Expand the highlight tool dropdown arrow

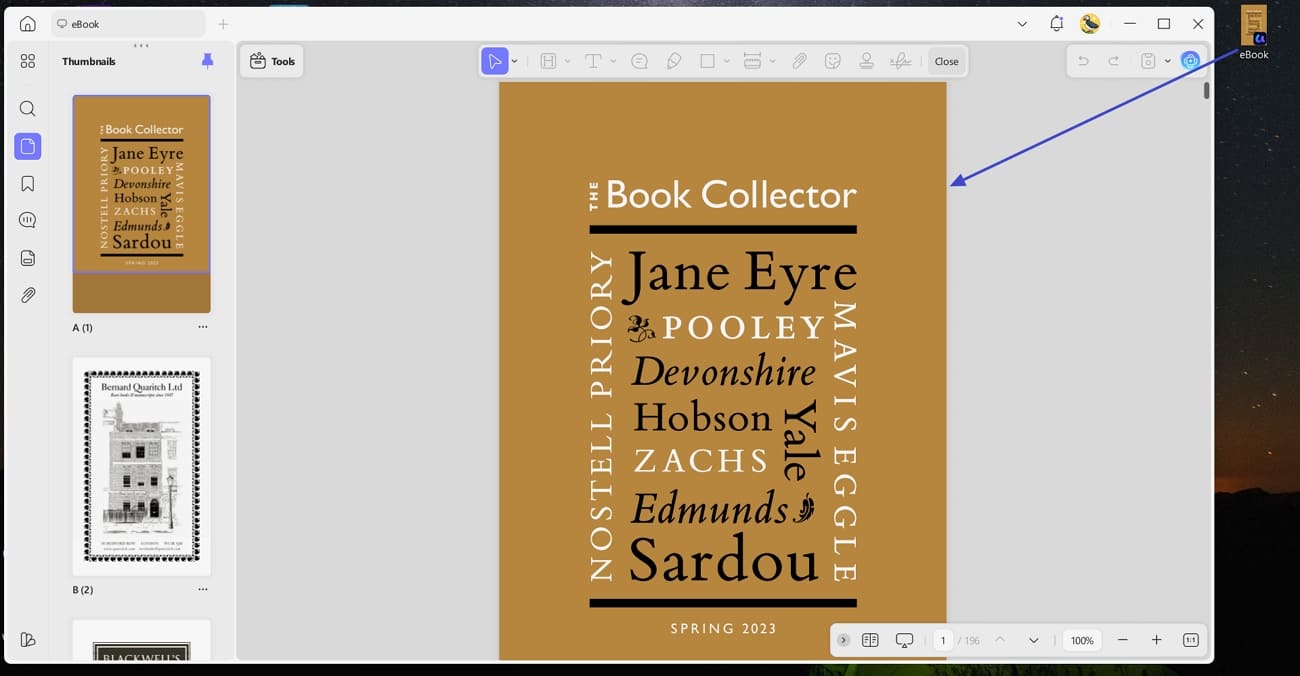click(567, 61)
